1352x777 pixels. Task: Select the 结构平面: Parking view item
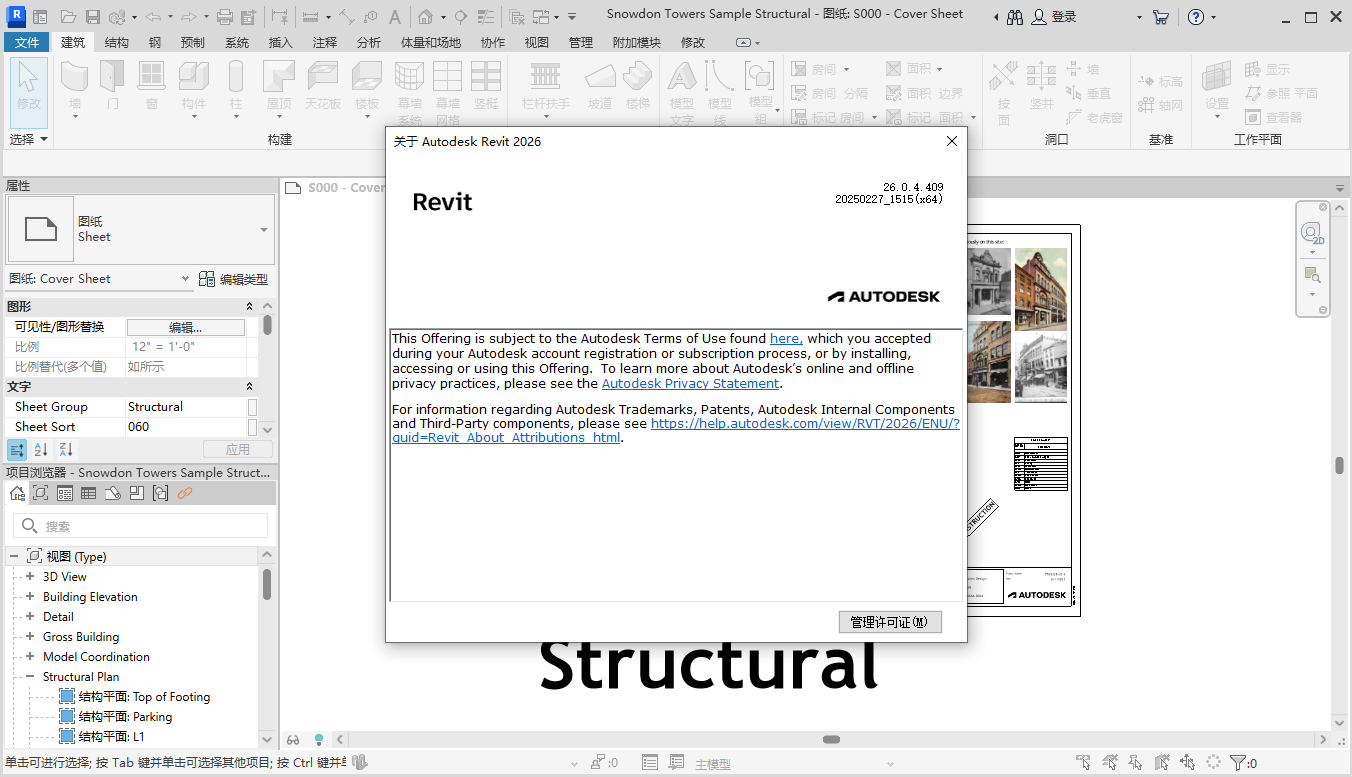click(125, 717)
